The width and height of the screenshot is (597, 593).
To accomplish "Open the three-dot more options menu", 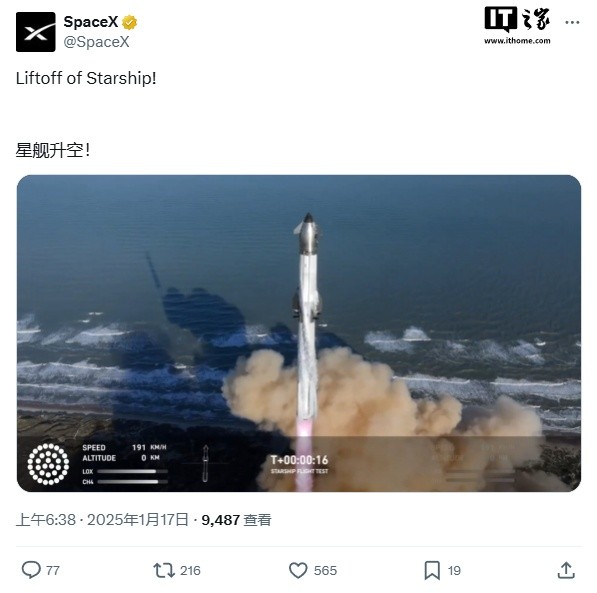I will click(x=572, y=22).
